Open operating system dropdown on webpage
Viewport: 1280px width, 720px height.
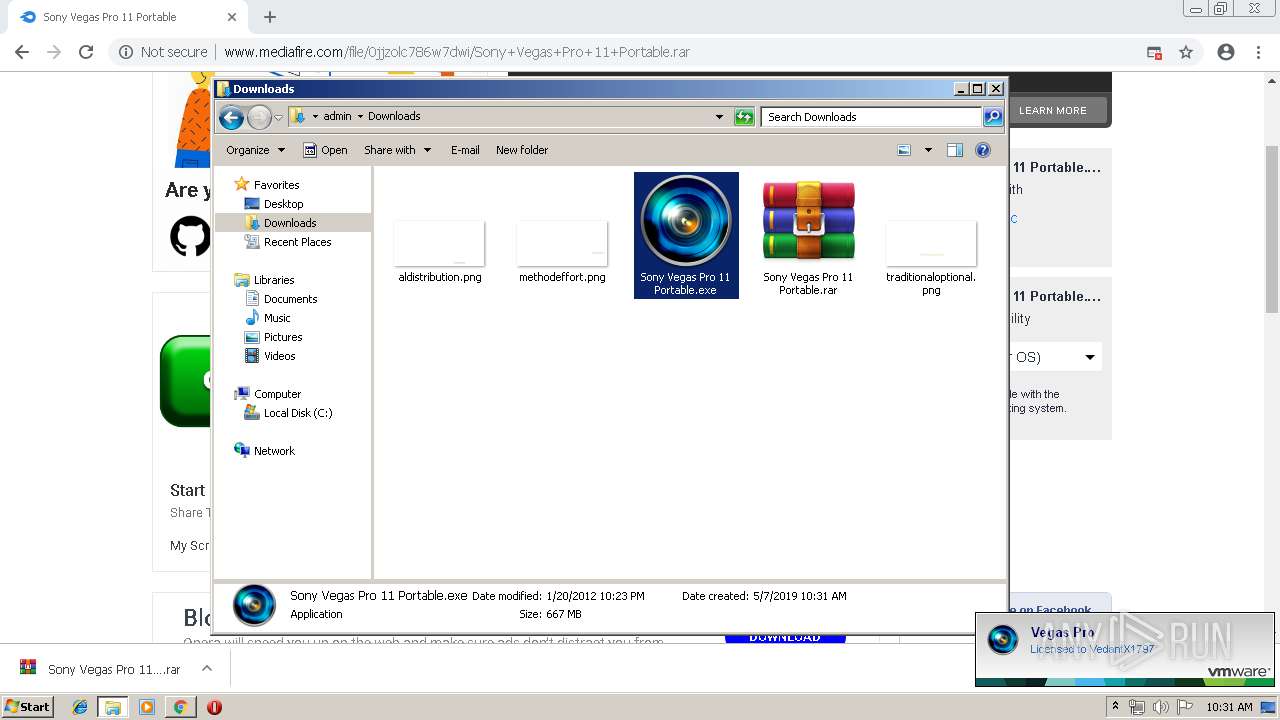click(x=1057, y=357)
